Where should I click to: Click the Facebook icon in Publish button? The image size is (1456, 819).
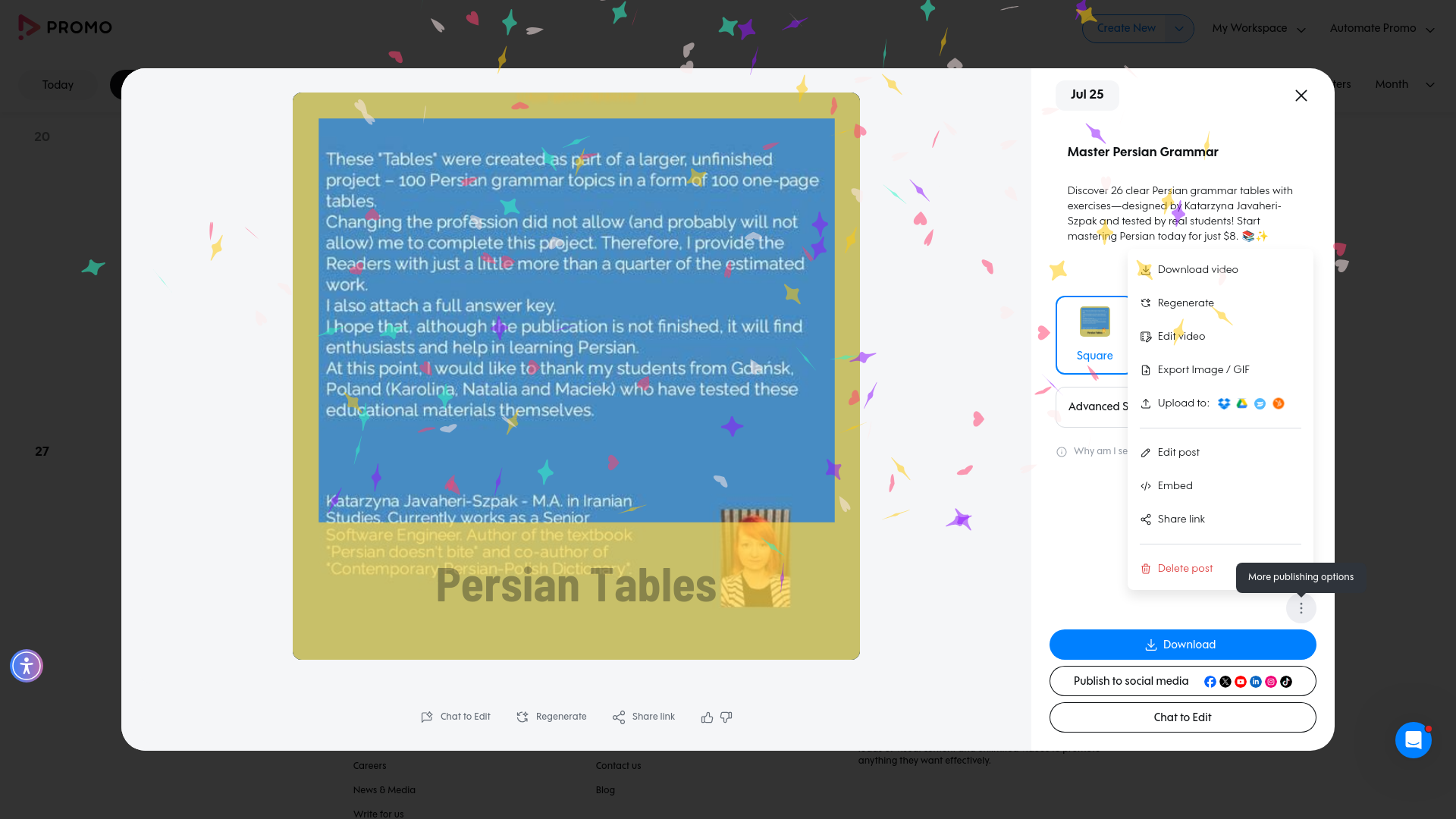tap(1210, 682)
